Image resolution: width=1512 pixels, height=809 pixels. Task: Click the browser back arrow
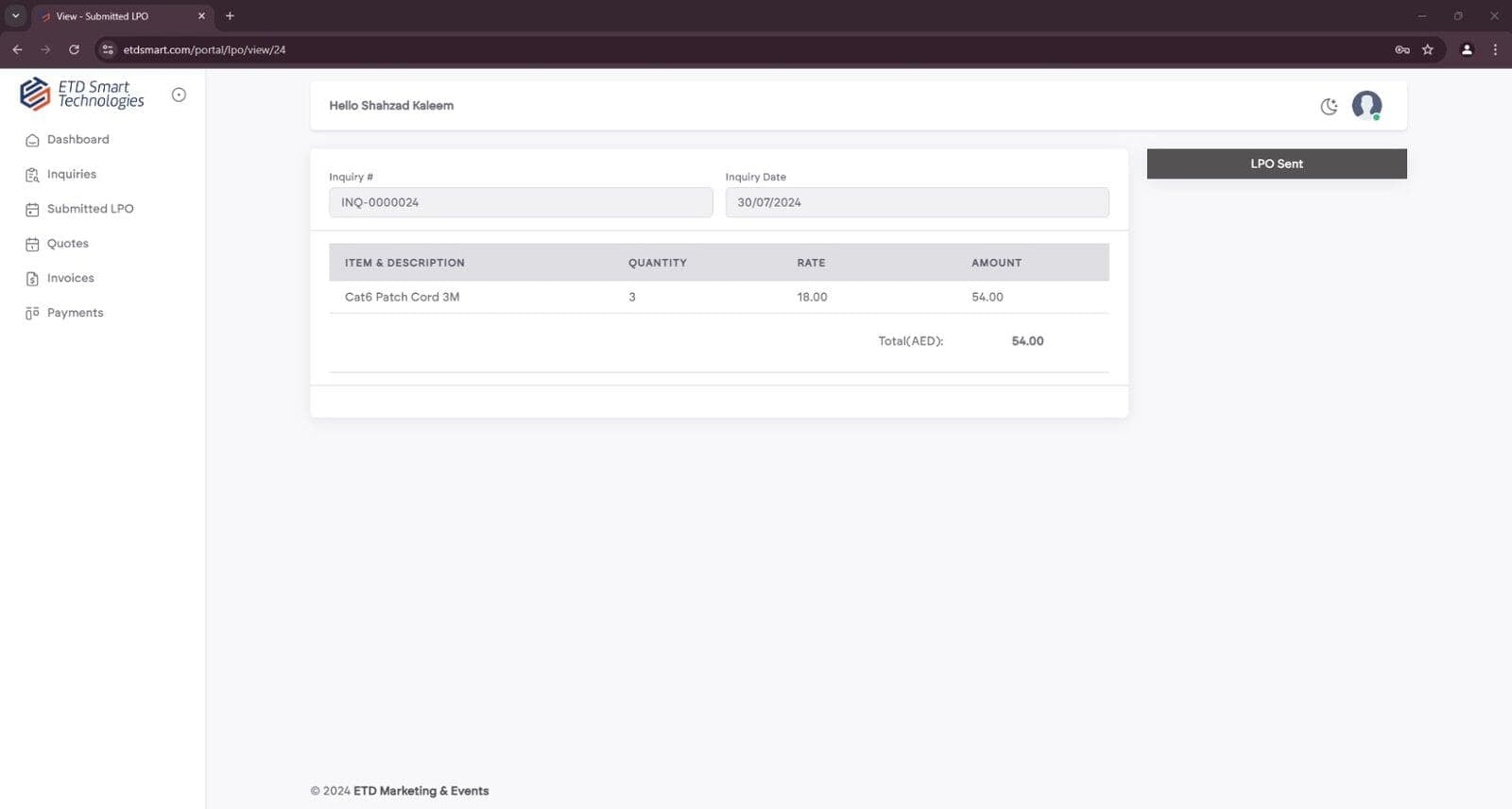pos(17,49)
